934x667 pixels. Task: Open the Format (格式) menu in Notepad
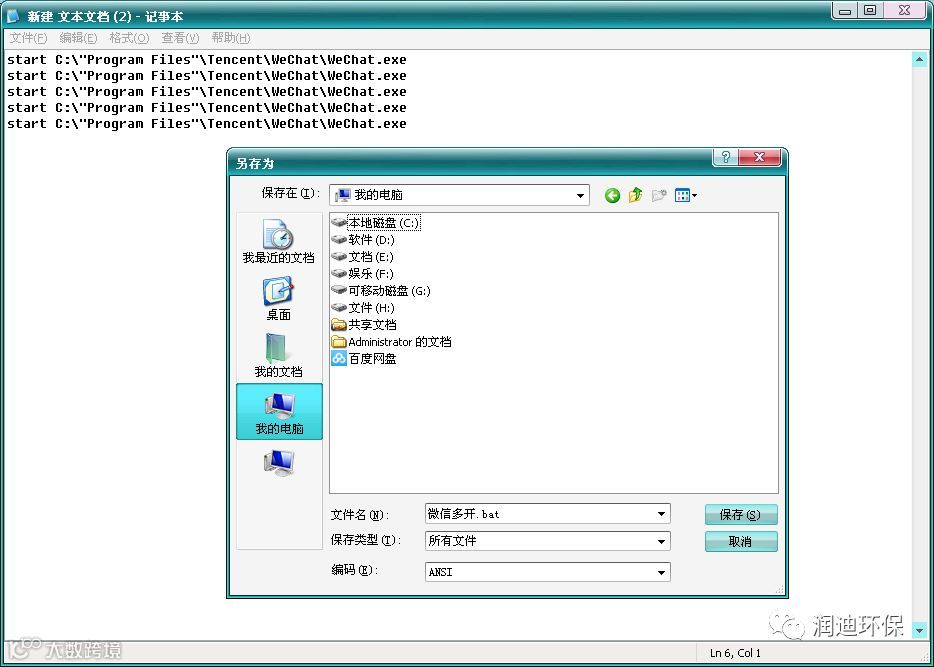click(129, 38)
